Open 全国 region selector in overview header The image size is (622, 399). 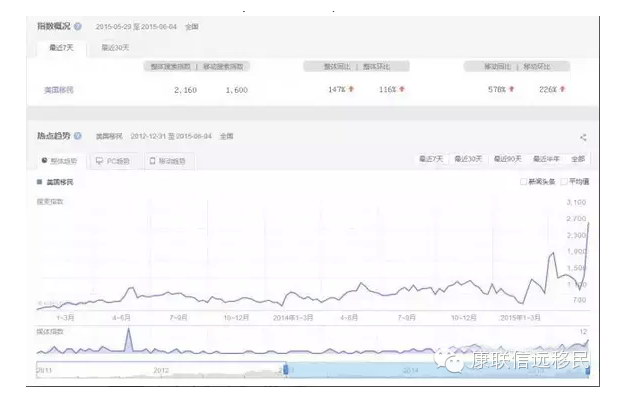[x=192, y=27]
